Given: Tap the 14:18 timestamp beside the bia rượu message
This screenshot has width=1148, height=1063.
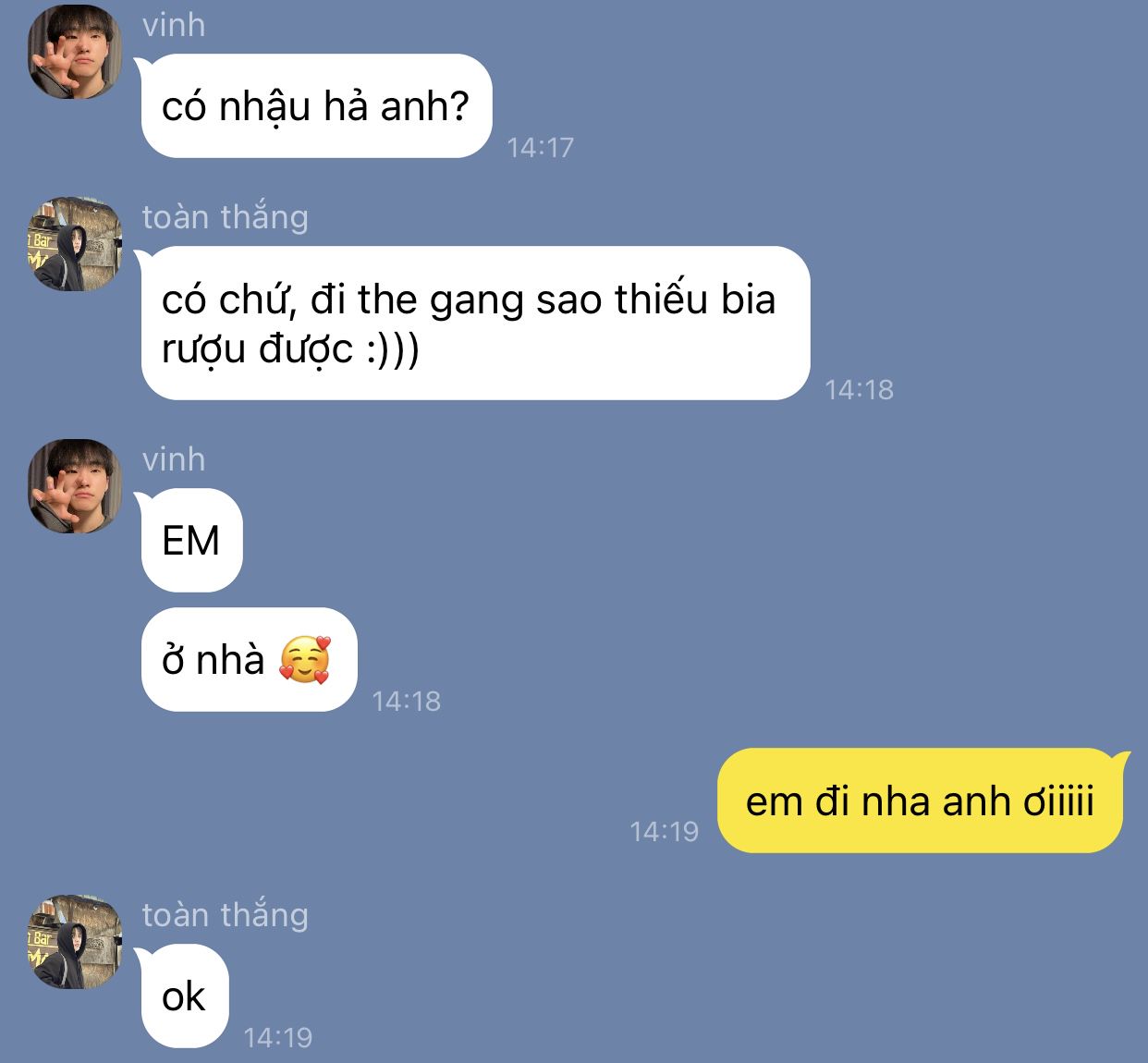Looking at the screenshot, I should [860, 389].
